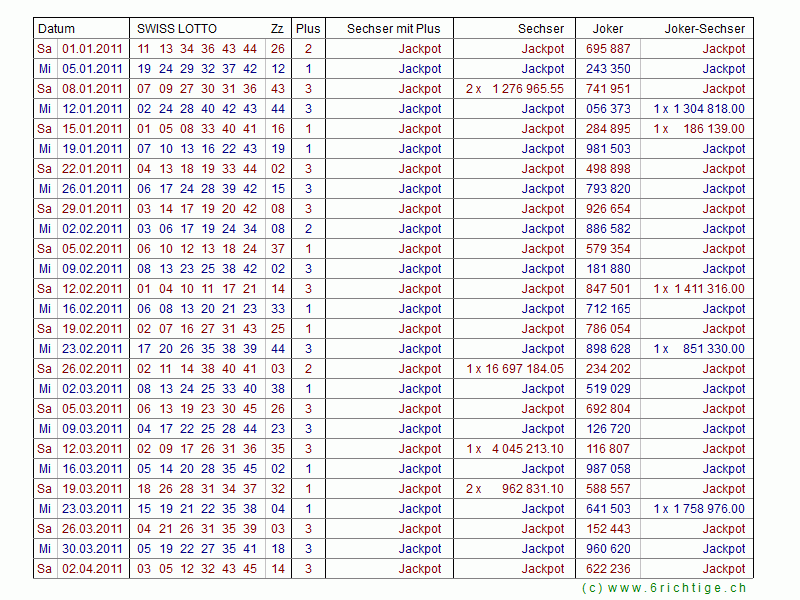Click the Sechser mit Plus header
Viewport: 800px width, 600px height.
click(x=393, y=29)
